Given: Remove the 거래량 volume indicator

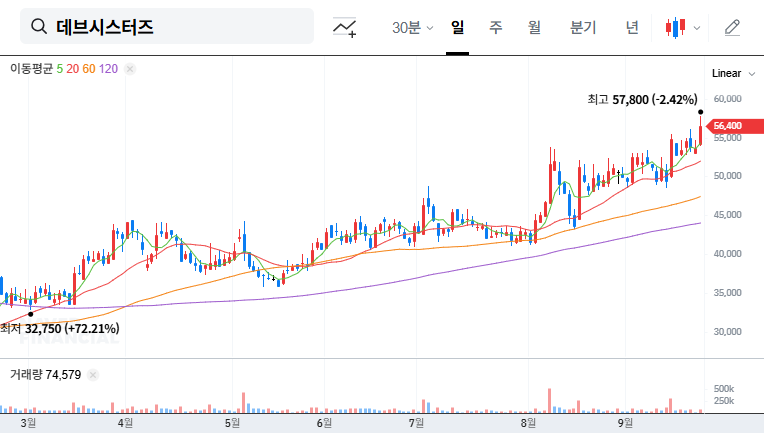Looking at the screenshot, I should (x=93, y=375).
